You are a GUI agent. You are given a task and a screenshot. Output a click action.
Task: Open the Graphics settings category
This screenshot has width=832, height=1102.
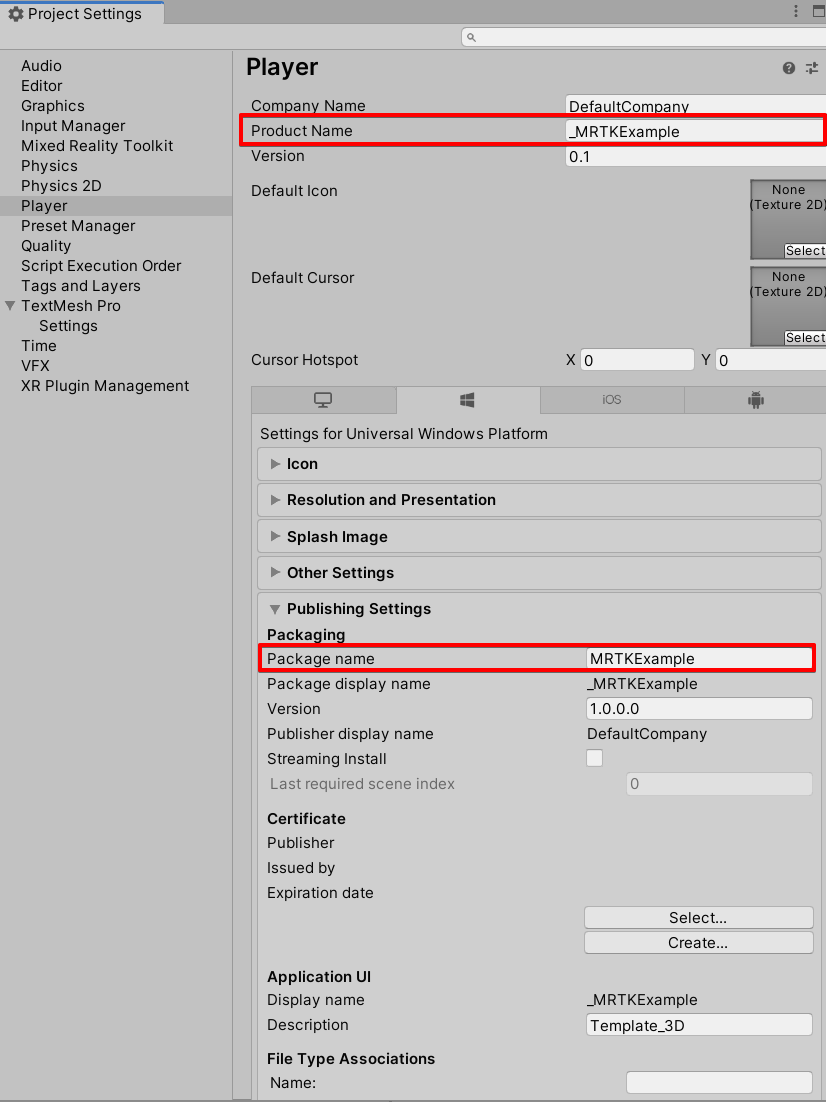[53, 105]
